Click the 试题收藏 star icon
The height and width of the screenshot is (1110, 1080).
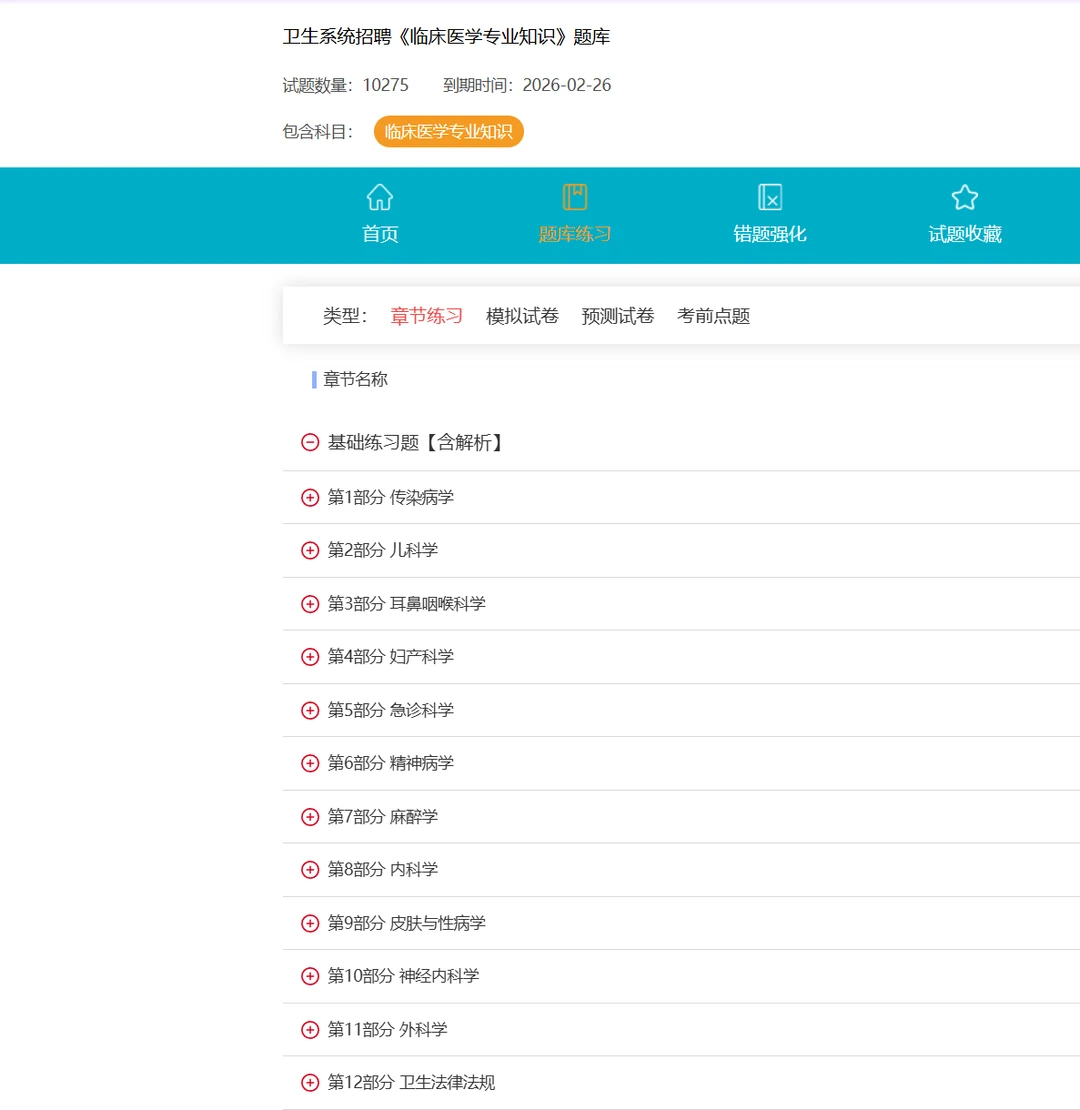click(x=965, y=198)
